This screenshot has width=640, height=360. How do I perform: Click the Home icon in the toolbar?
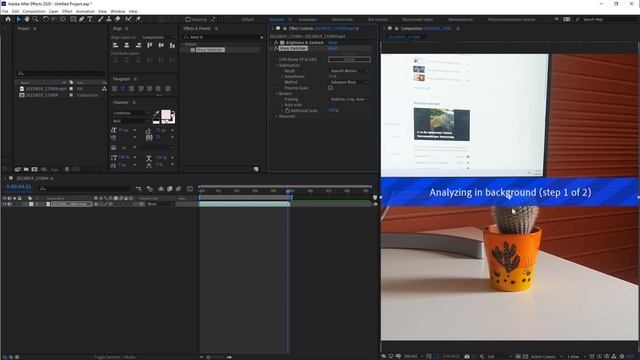coord(8,19)
